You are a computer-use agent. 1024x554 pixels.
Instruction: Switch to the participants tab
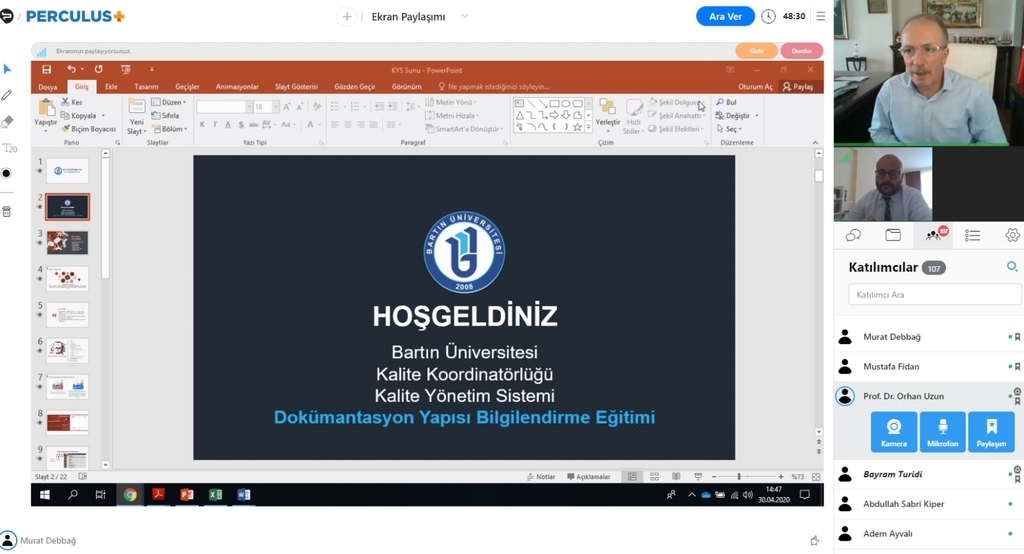tap(934, 235)
